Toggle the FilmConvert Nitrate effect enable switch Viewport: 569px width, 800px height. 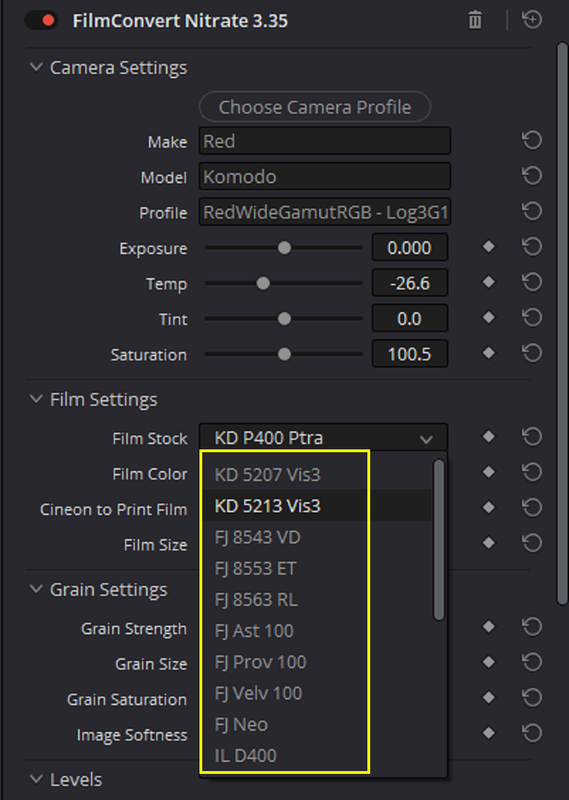(x=41, y=20)
